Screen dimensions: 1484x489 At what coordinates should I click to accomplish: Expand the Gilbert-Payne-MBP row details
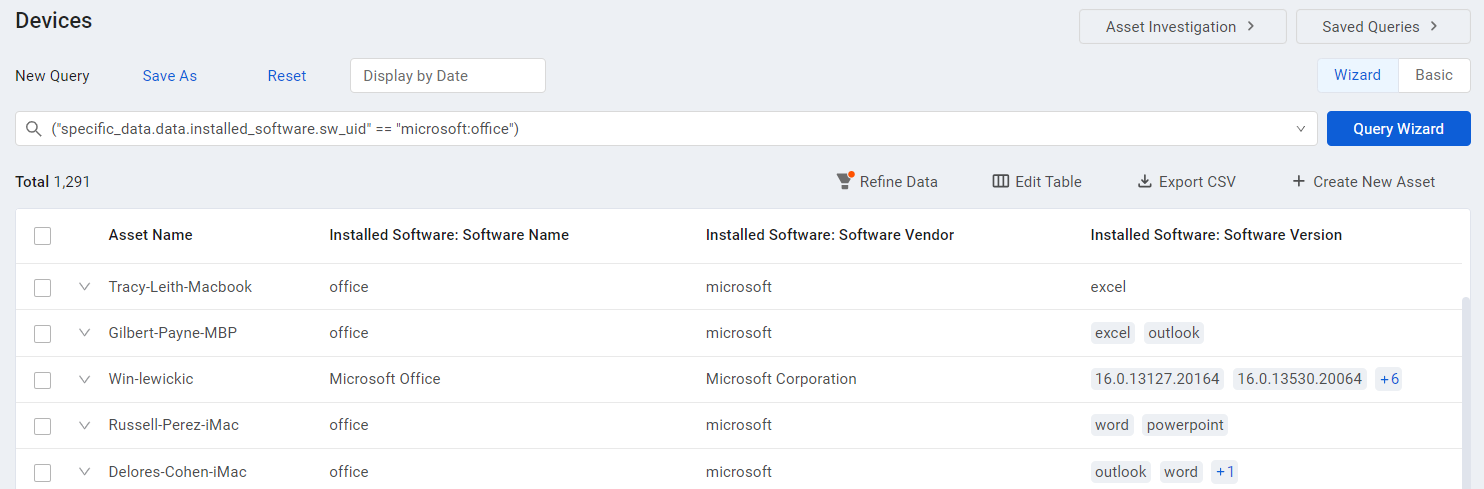point(84,333)
